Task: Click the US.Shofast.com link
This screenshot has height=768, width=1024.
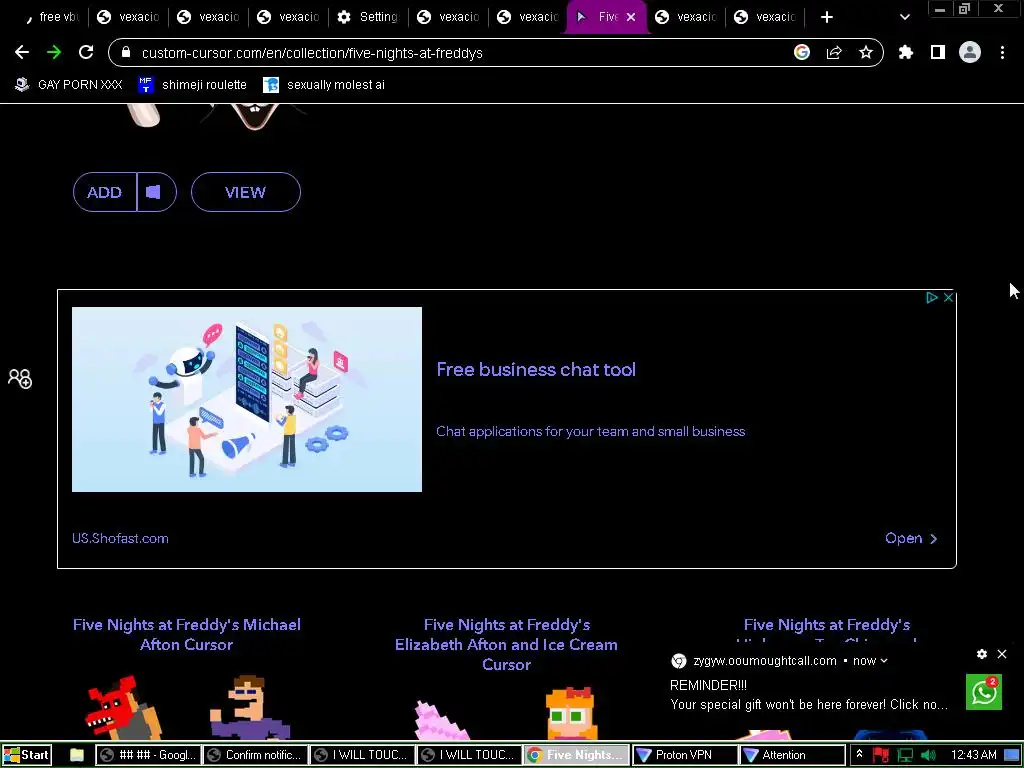Action: pyautogui.click(x=120, y=538)
